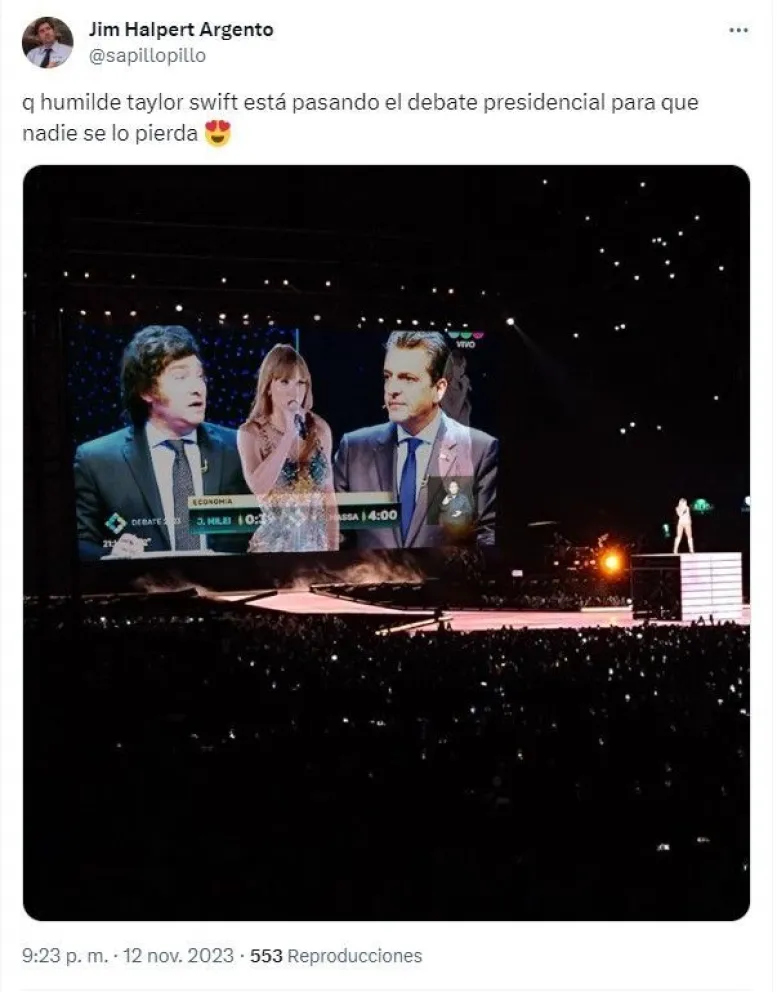Click the profile avatar of Jim Halpert Argento
The height and width of the screenshot is (992, 777).
point(47,43)
